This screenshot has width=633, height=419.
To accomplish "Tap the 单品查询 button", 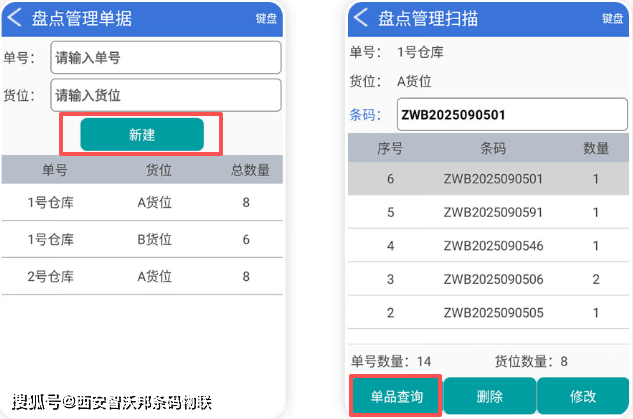I will [x=396, y=396].
